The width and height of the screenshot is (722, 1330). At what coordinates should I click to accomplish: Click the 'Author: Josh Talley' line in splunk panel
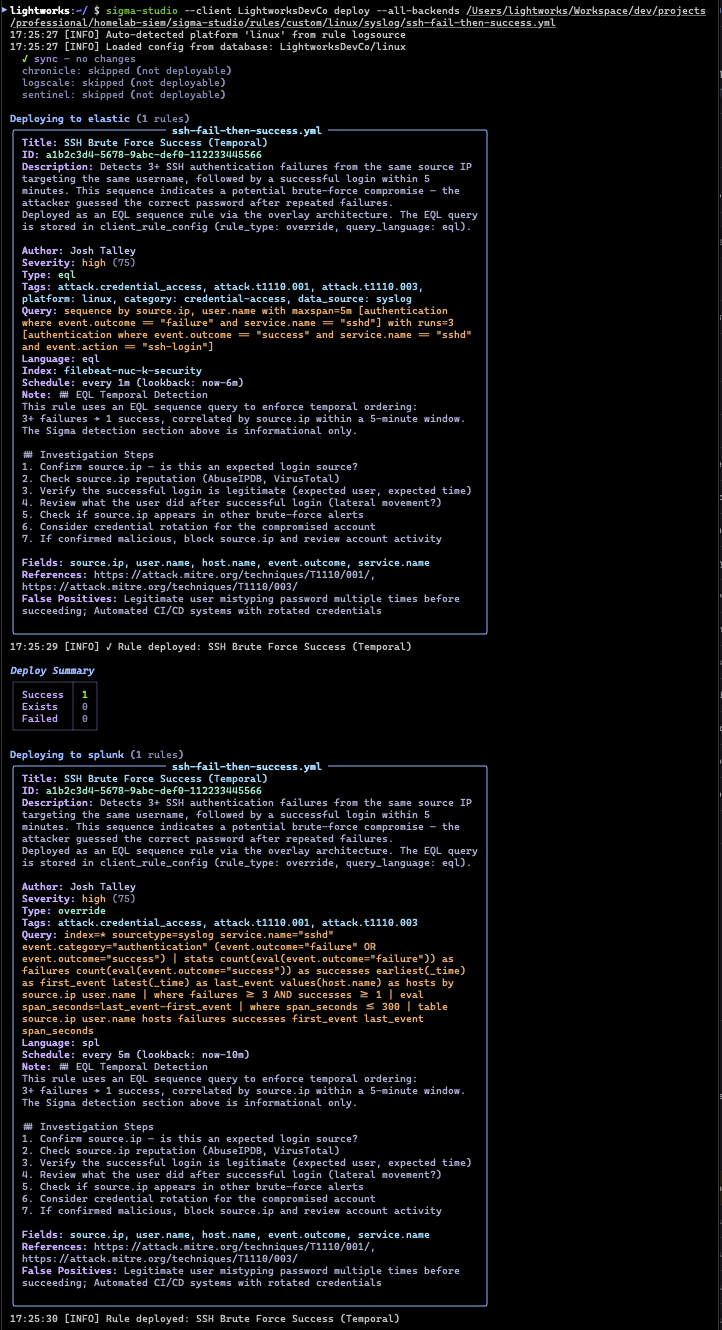(x=79, y=886)
